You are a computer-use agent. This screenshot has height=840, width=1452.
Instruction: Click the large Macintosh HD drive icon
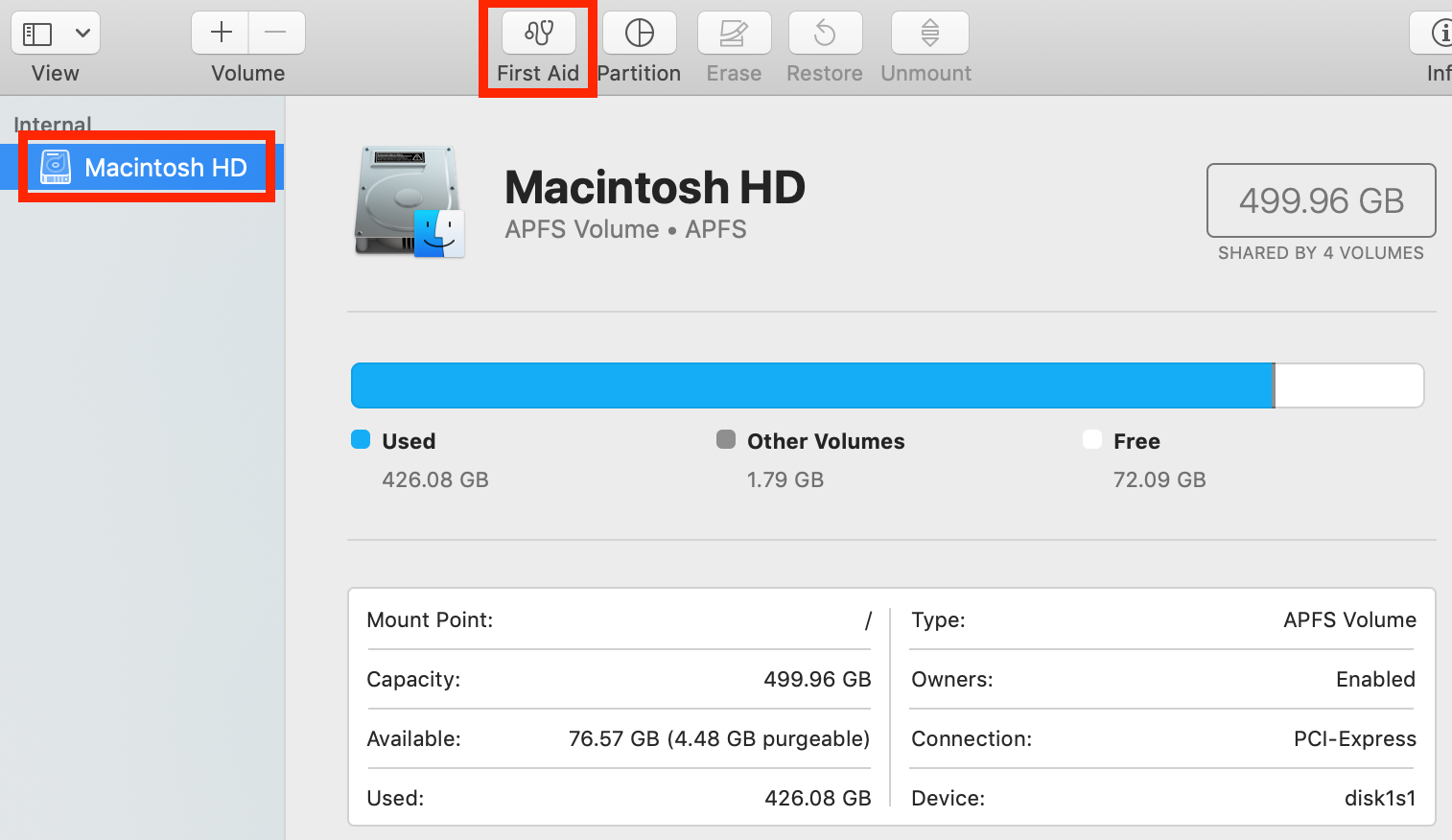point(410,201)
